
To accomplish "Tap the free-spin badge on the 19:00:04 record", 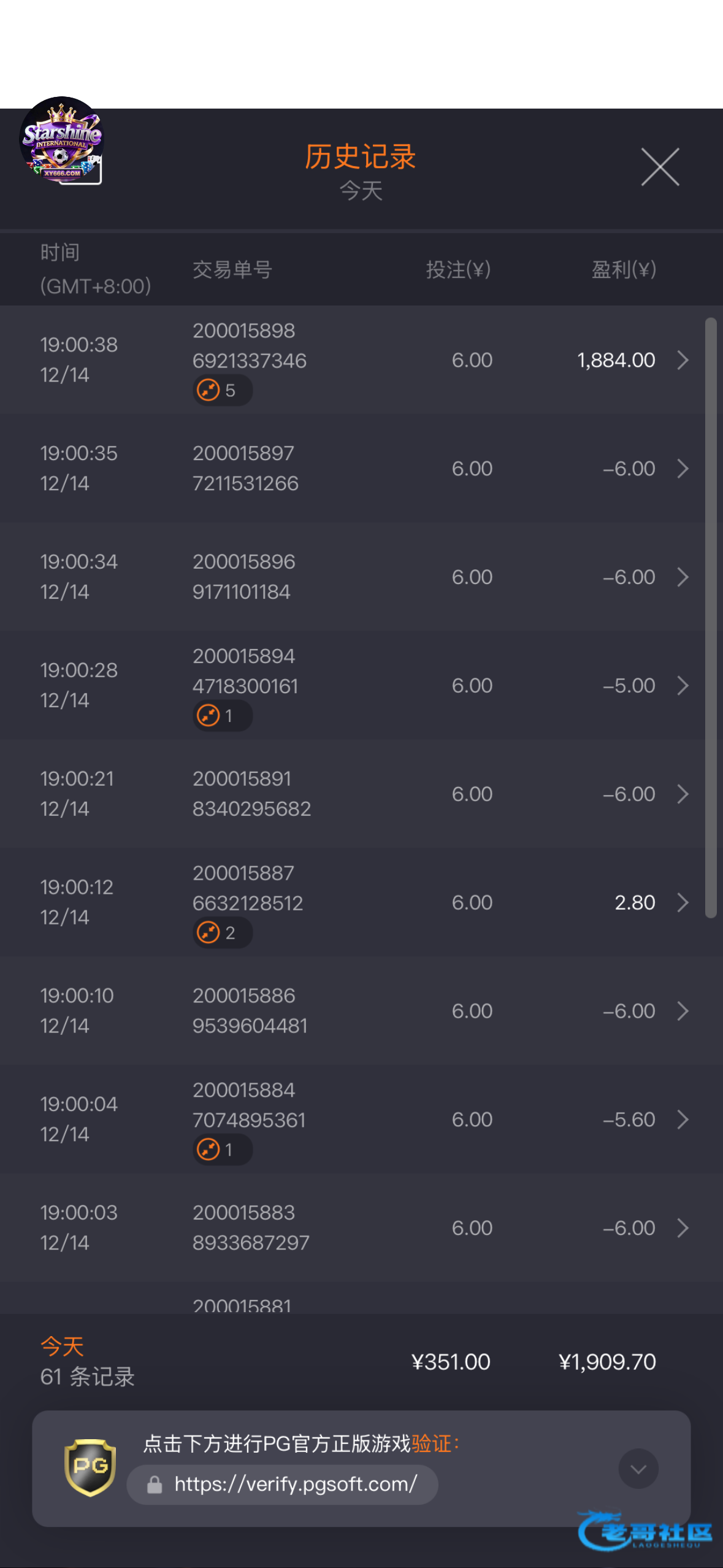I will coord(222,1150).
